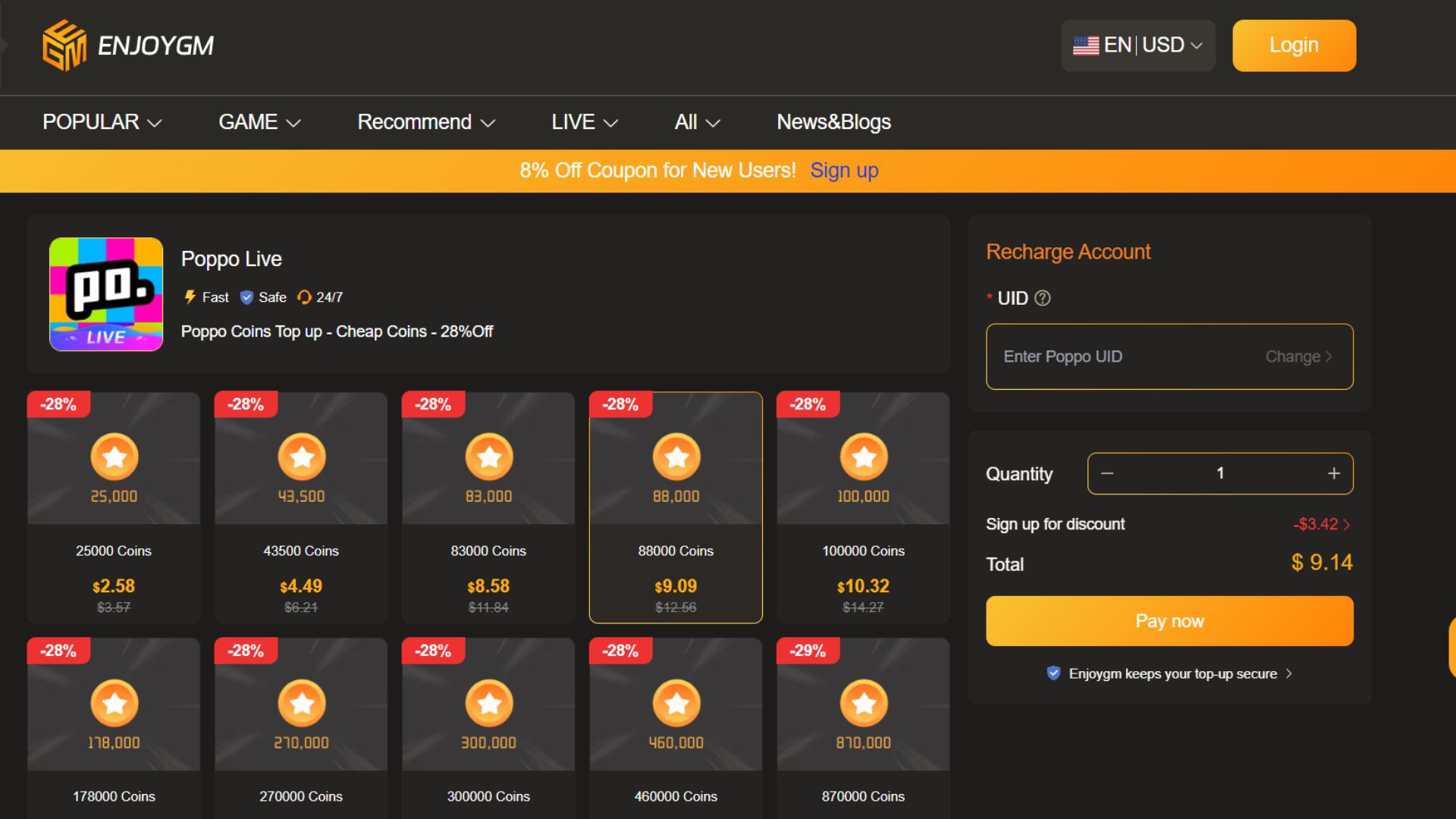Click the Poppo Live app icon
The image size is (1456, 819).
click(105, 294)
